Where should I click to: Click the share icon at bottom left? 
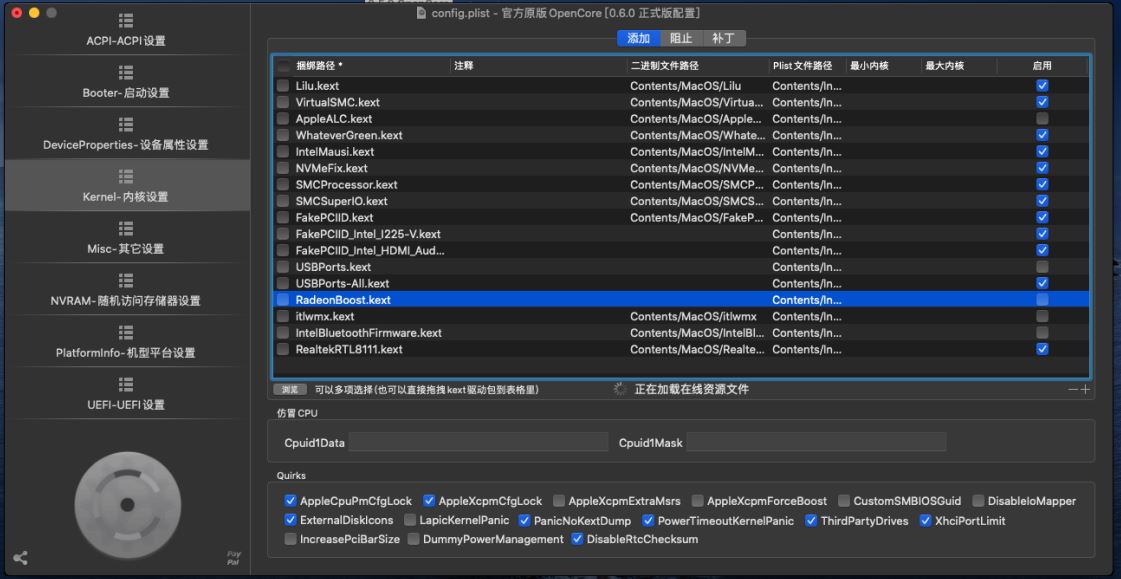click(20, 559)
